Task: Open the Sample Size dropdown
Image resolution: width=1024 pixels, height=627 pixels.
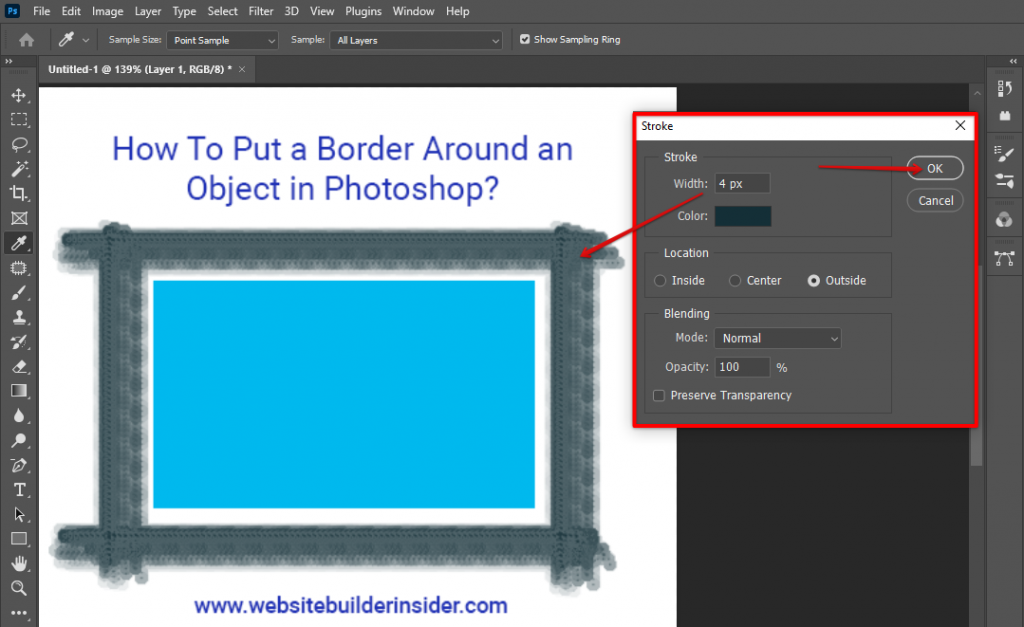Action: 222,39
